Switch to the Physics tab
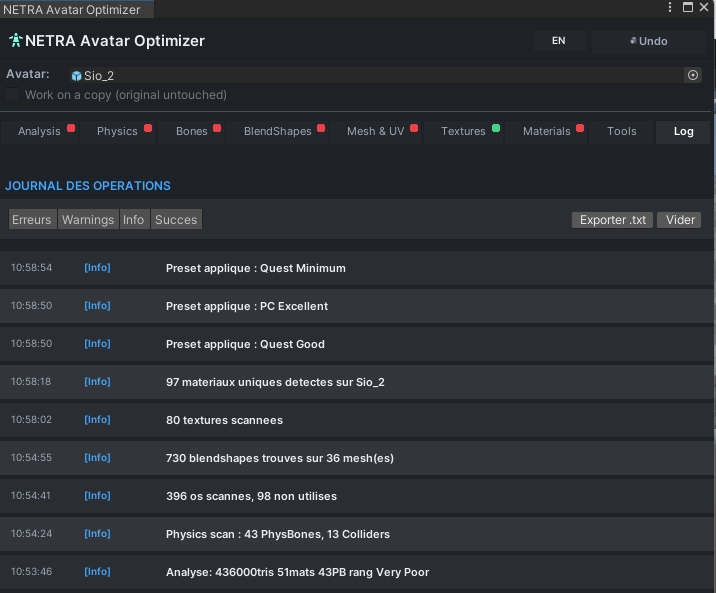Screen dimensions: 716x593 (x=117, y=131)
